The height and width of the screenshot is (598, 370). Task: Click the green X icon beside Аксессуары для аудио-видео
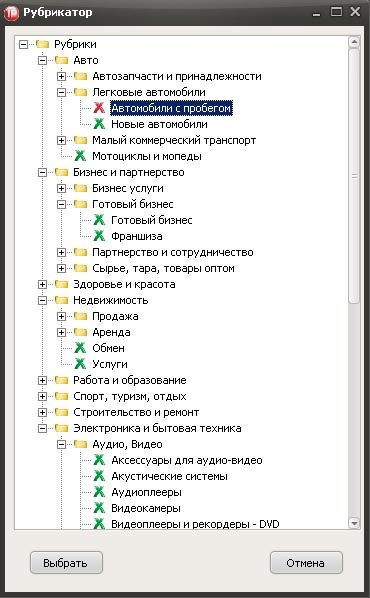click(99, 460)
